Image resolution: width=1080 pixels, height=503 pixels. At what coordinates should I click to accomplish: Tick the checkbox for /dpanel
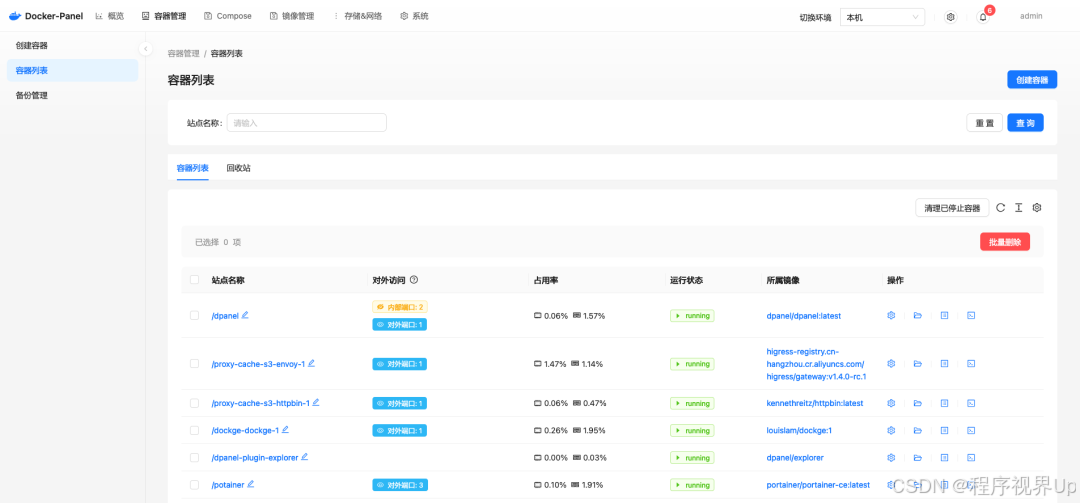click(194, 316)
